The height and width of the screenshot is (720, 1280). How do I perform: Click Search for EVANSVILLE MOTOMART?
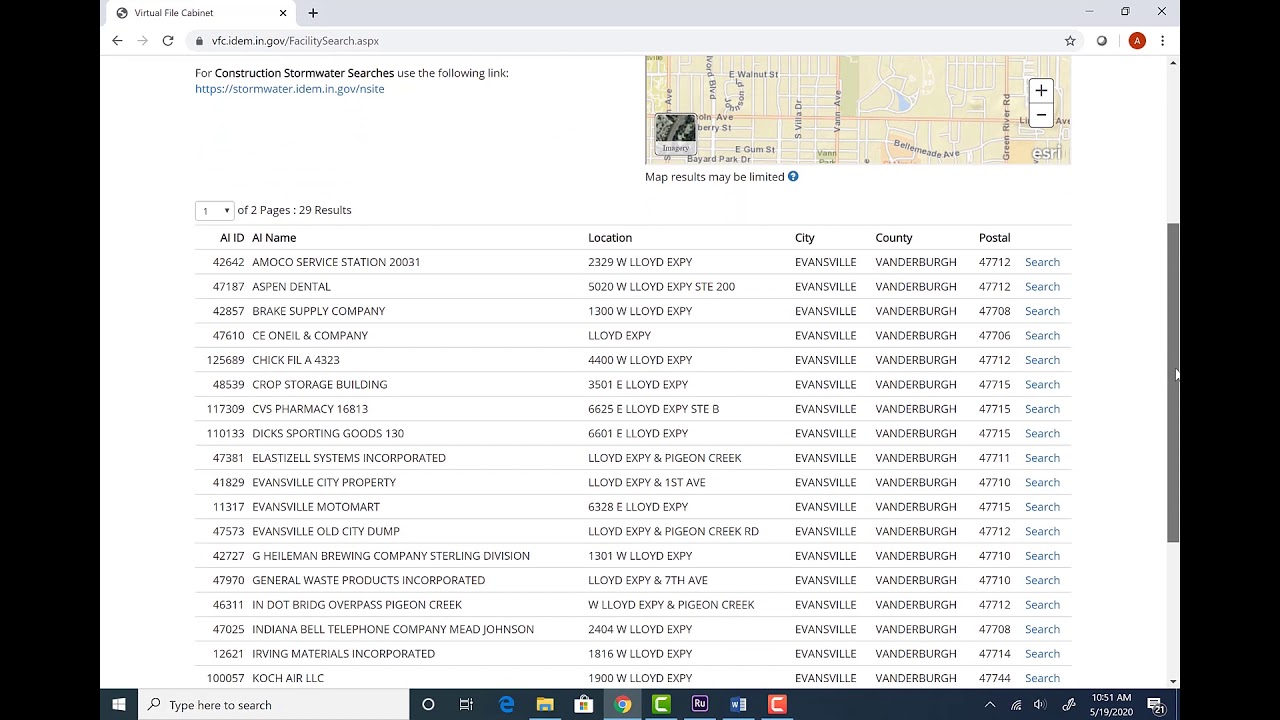coord(1042,507)
